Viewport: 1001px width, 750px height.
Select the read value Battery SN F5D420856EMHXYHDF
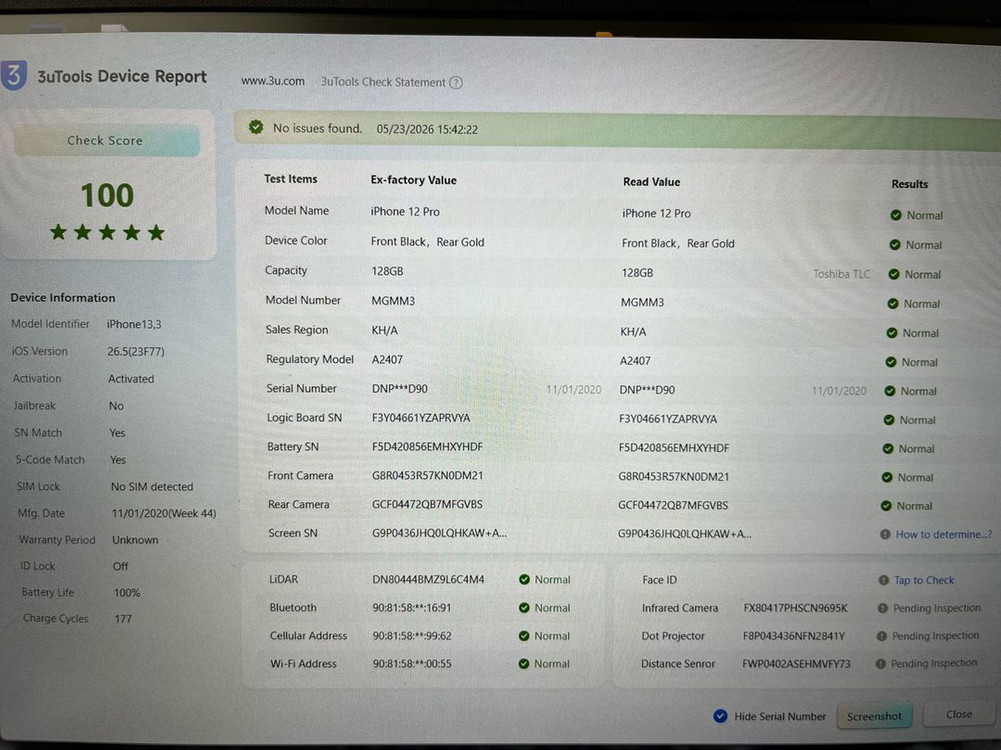point(674,447)
